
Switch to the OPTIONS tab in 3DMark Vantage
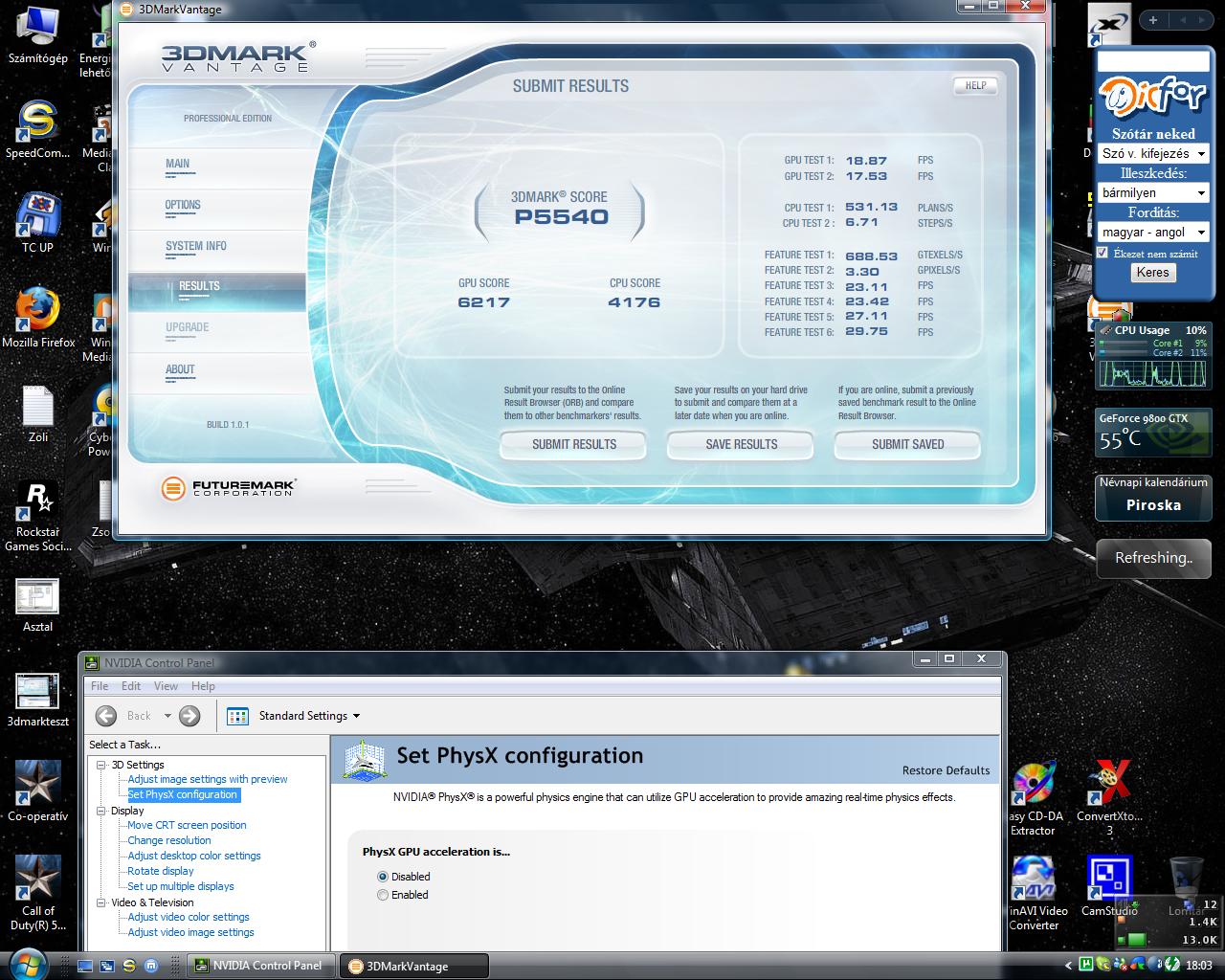click(216, 209)
